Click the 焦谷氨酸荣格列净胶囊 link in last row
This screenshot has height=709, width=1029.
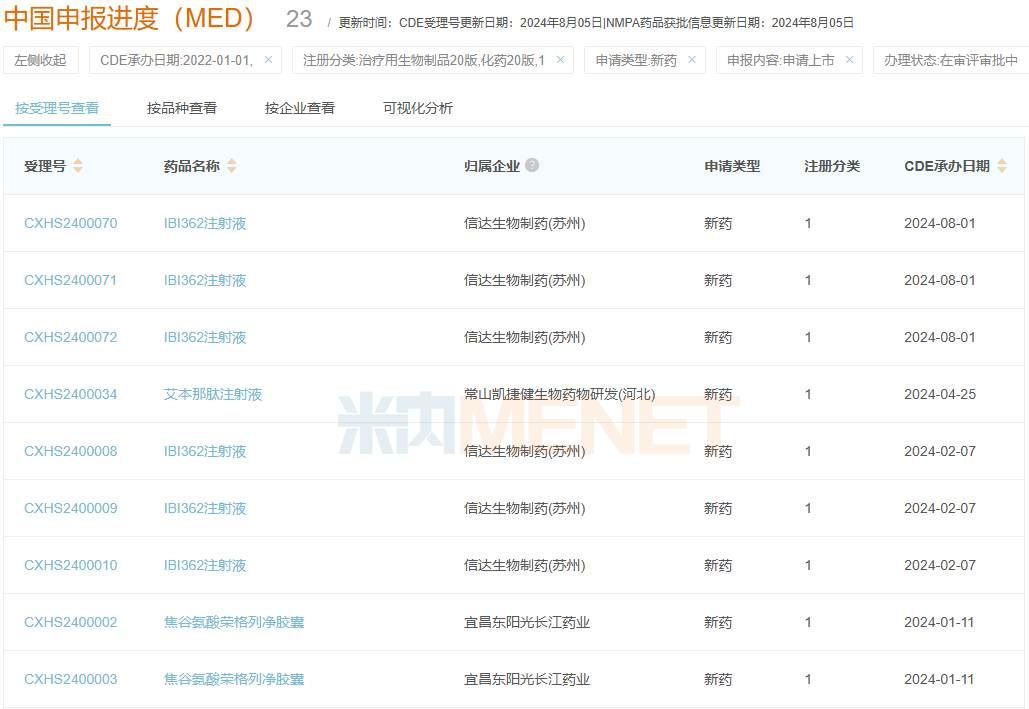point(232,678)
